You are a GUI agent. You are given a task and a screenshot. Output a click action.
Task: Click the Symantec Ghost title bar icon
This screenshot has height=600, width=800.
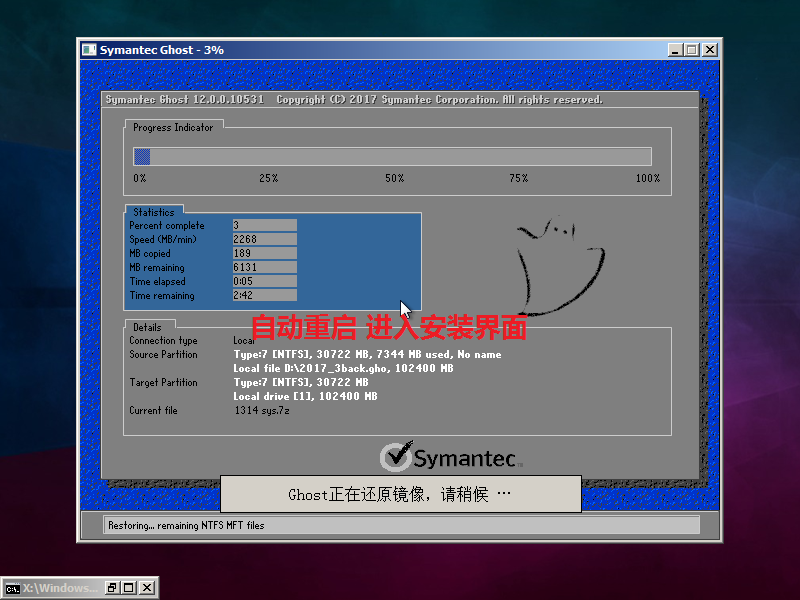[89, 49]
